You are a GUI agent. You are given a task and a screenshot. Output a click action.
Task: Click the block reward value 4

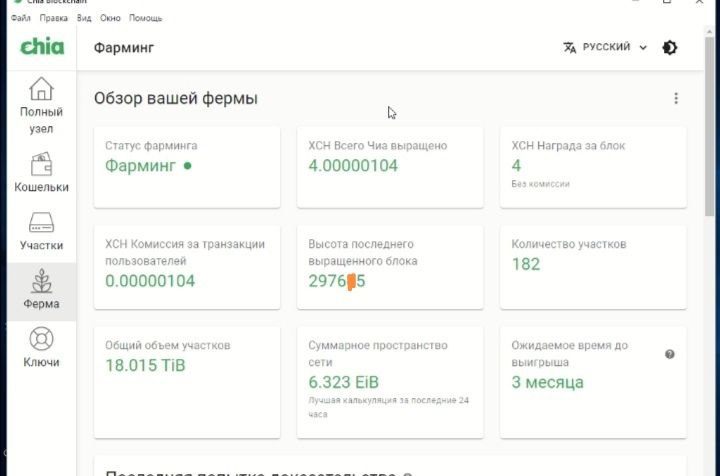517,166
